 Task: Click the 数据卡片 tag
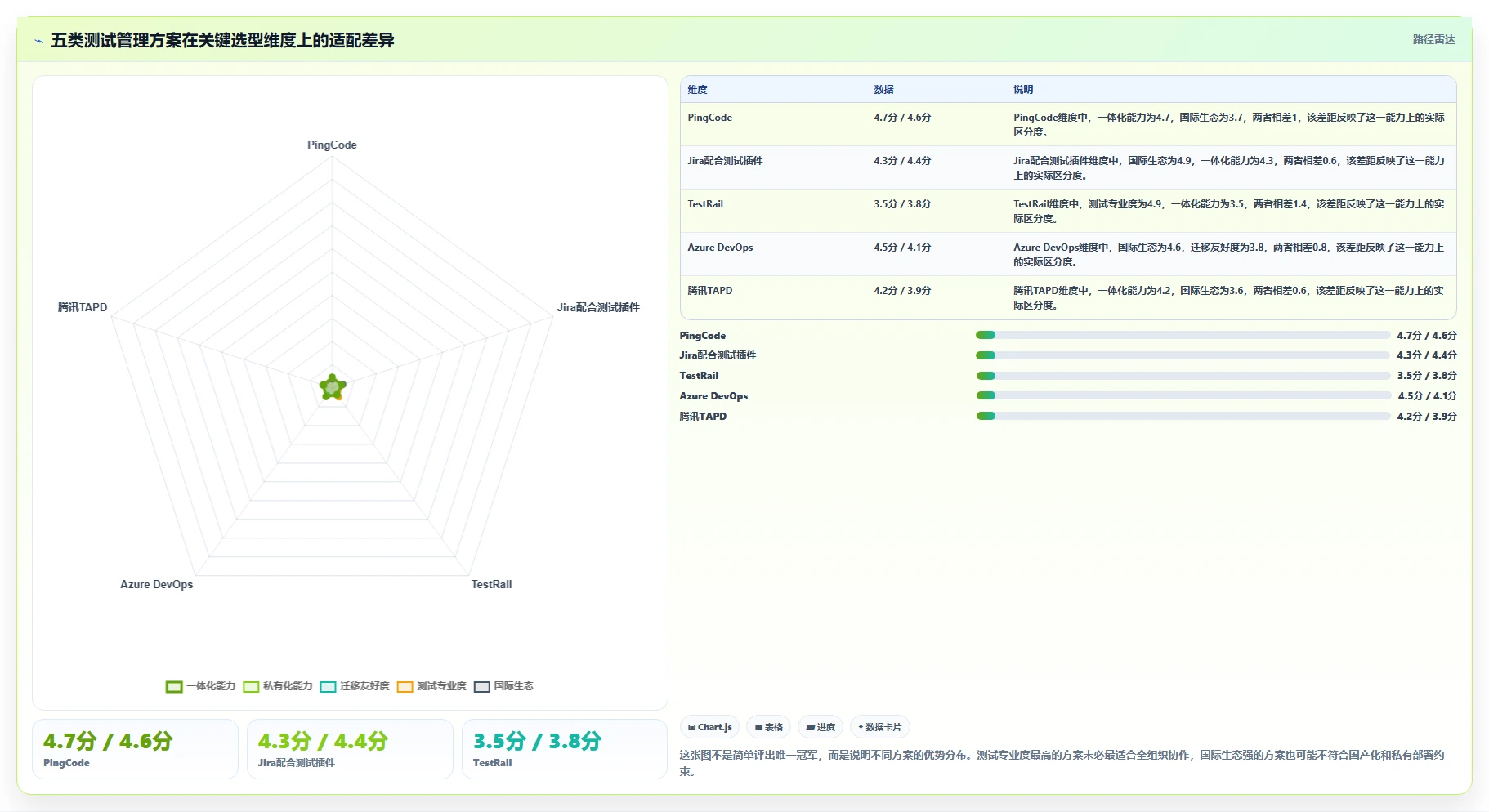tap(880, 727)
